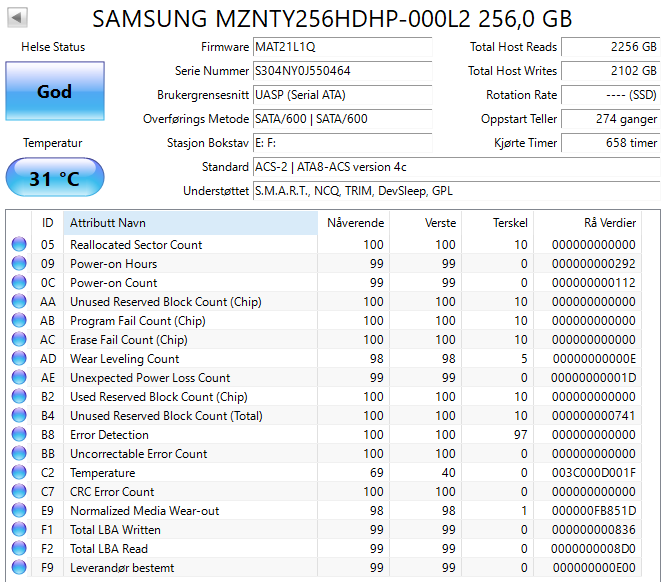Select the Normalized Media Wear-out name

tap(145, 511)
